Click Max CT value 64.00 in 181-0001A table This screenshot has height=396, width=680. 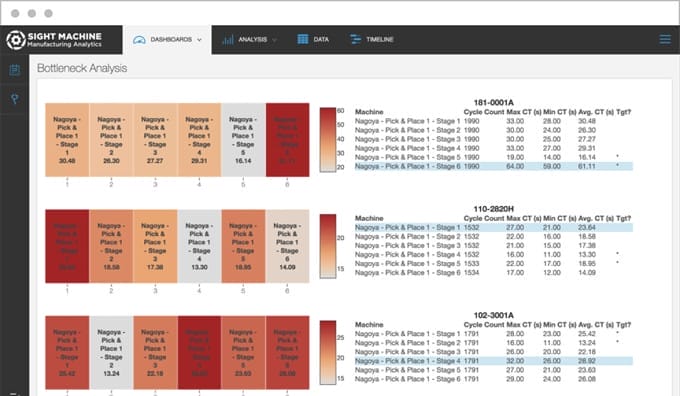point(515,166)
